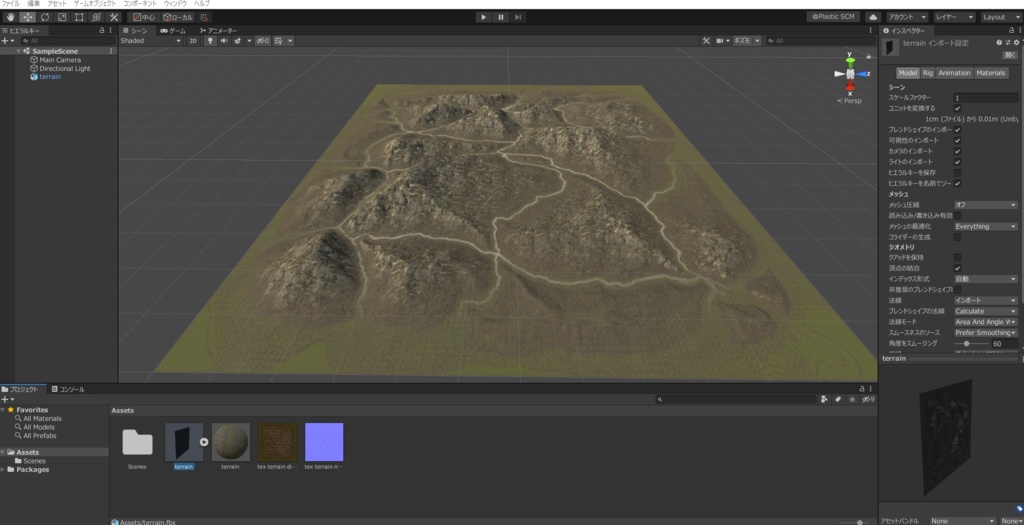Viewport: 1024px width, 525px height.
Task: Filter project search by type icon
Action: pos(824,399)
